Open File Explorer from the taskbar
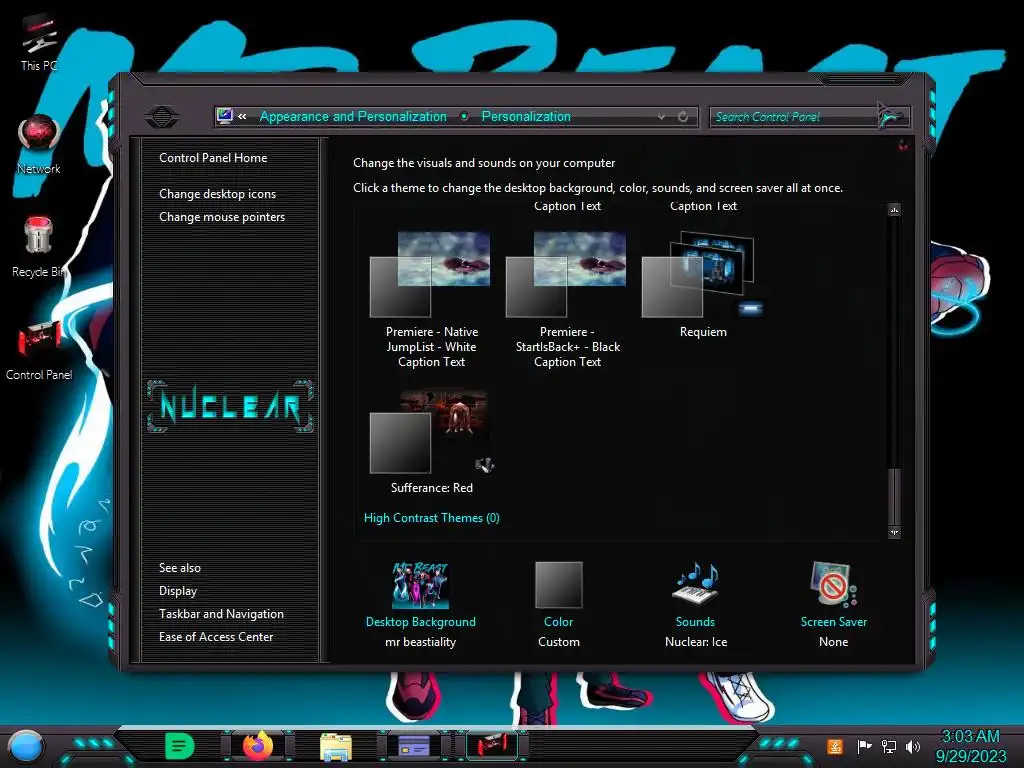Image resolution: width=1024 pixels, height=768 pixels. coord(336,747)
